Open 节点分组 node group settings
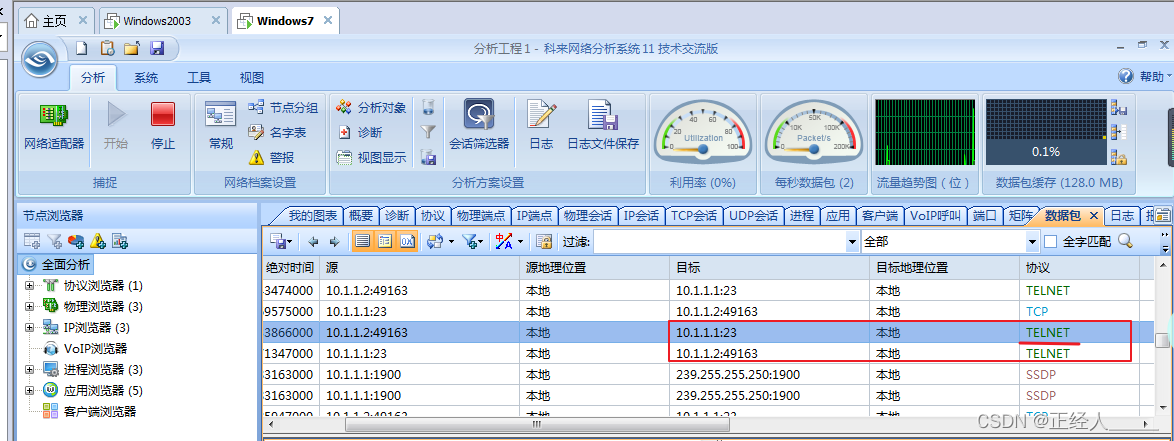The height and width of the screenshot is (441, 1174). coord(283,108)
